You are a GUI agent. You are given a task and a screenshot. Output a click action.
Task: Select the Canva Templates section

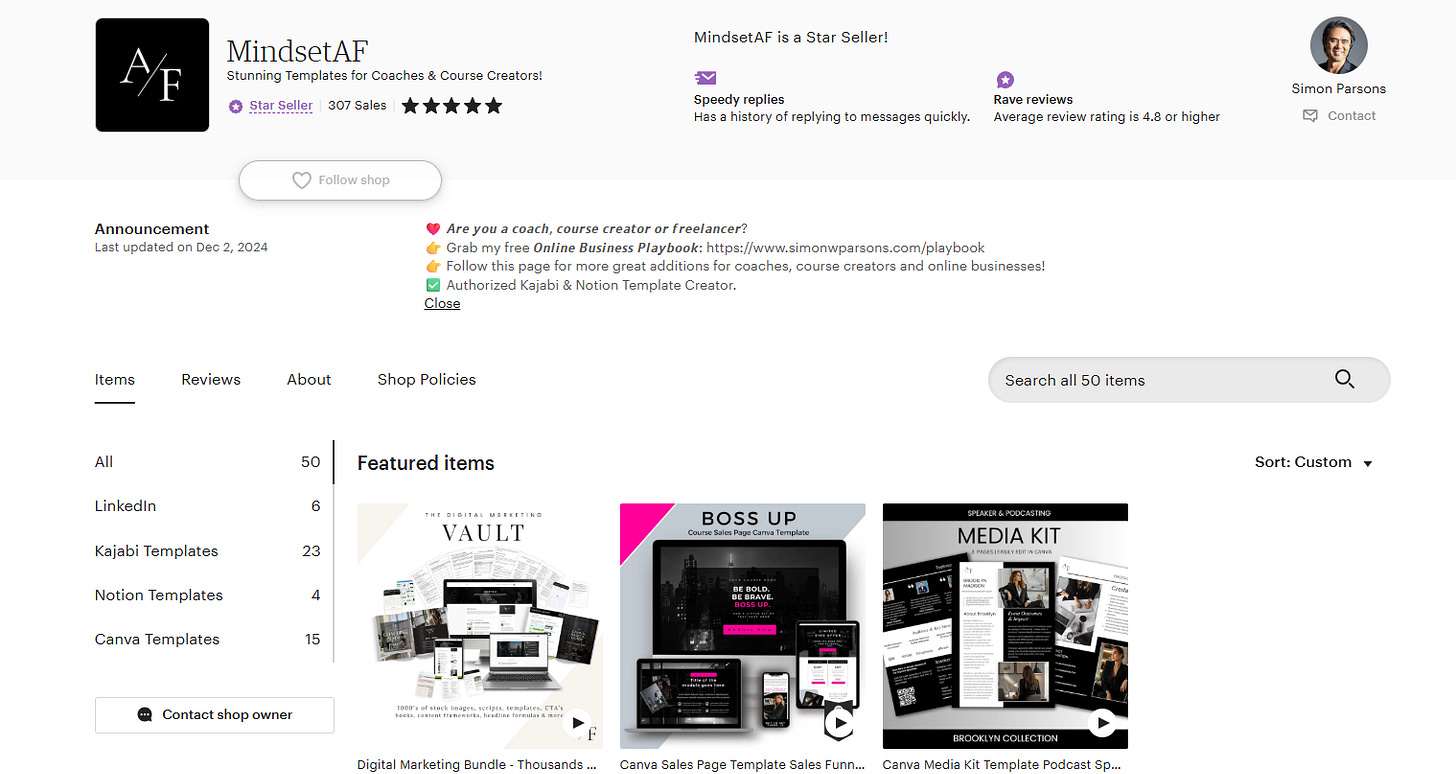pyautogui.click(x=208, y=639)
